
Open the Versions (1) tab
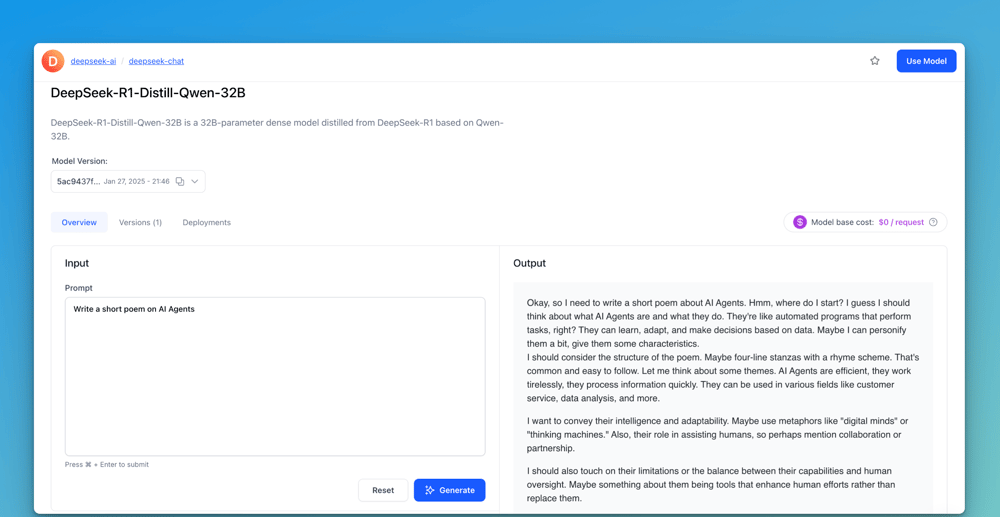[140, 222]
